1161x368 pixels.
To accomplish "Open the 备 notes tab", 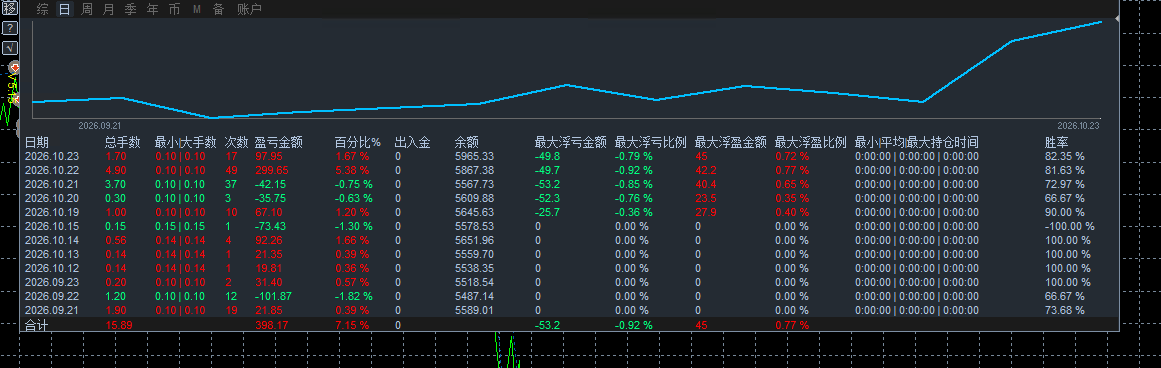I will click(218, 10).
